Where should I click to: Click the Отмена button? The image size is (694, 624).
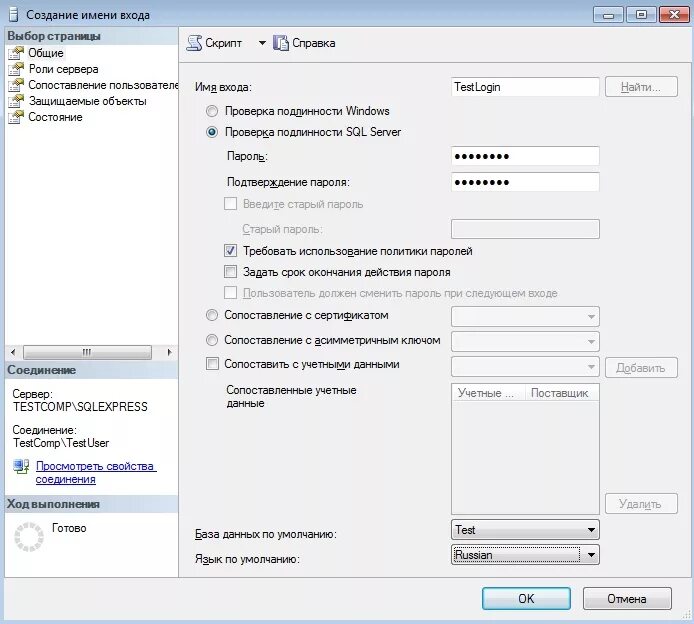point(627,599)
